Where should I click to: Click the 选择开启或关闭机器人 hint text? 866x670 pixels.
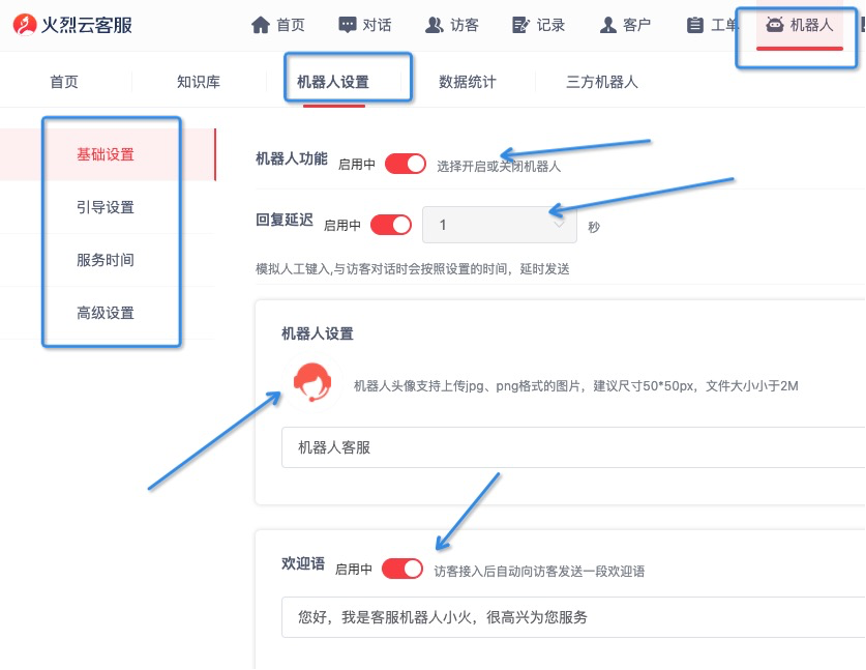pos(499,166)
